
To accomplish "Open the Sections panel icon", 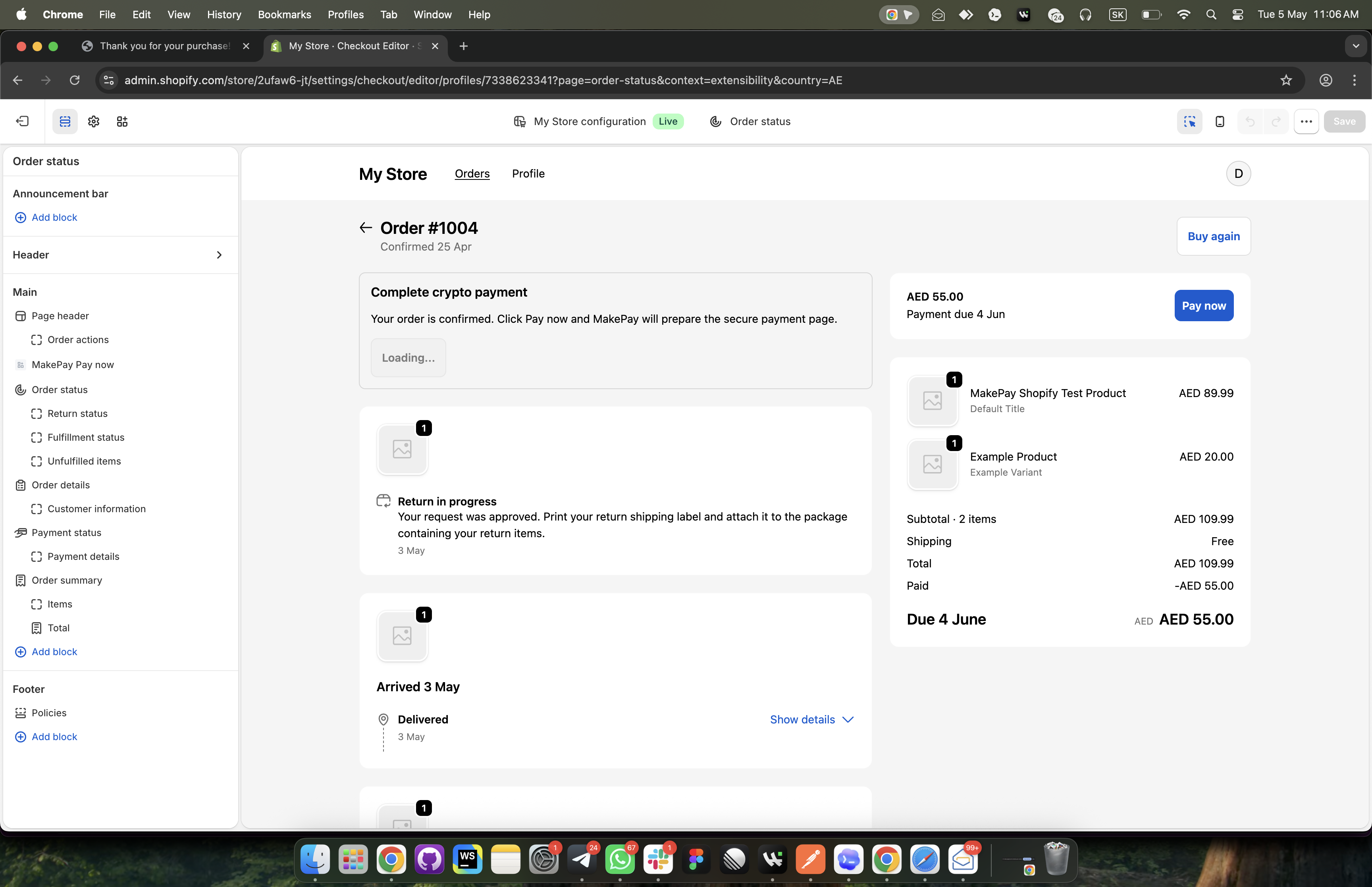I will pyautogui.click(x=65, y=121).
